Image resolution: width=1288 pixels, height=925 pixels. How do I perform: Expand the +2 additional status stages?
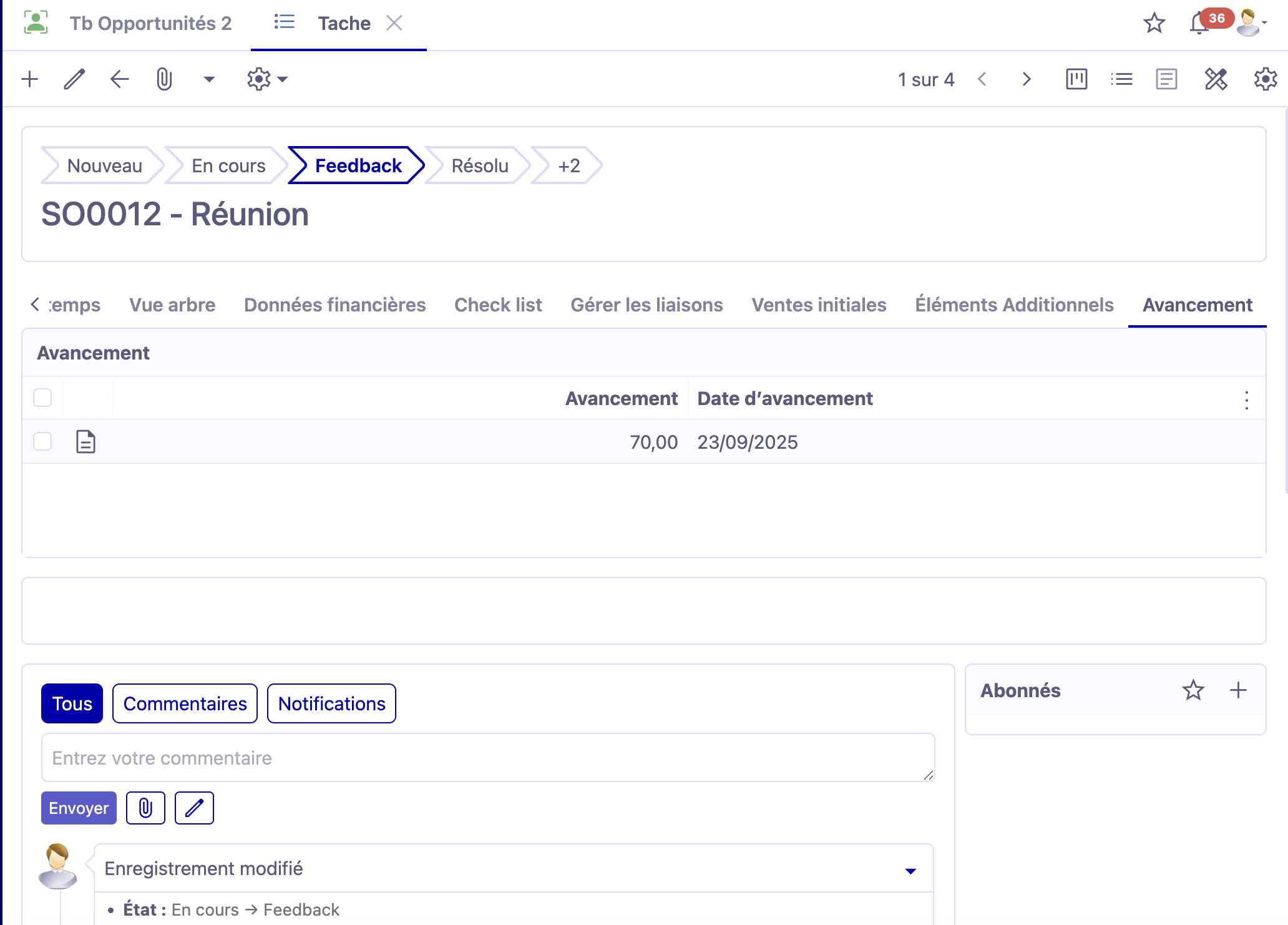coord(568,166)
